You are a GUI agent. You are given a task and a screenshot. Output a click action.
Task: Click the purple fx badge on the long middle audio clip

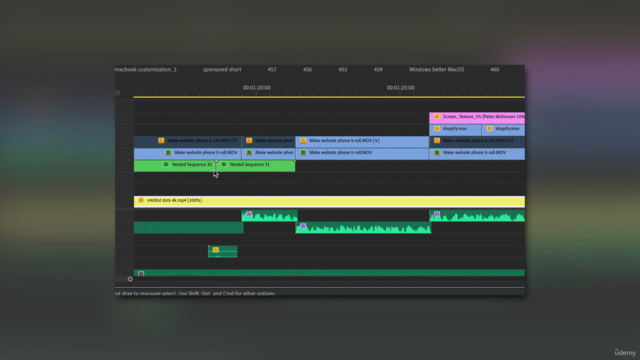[x=303, y=226]
